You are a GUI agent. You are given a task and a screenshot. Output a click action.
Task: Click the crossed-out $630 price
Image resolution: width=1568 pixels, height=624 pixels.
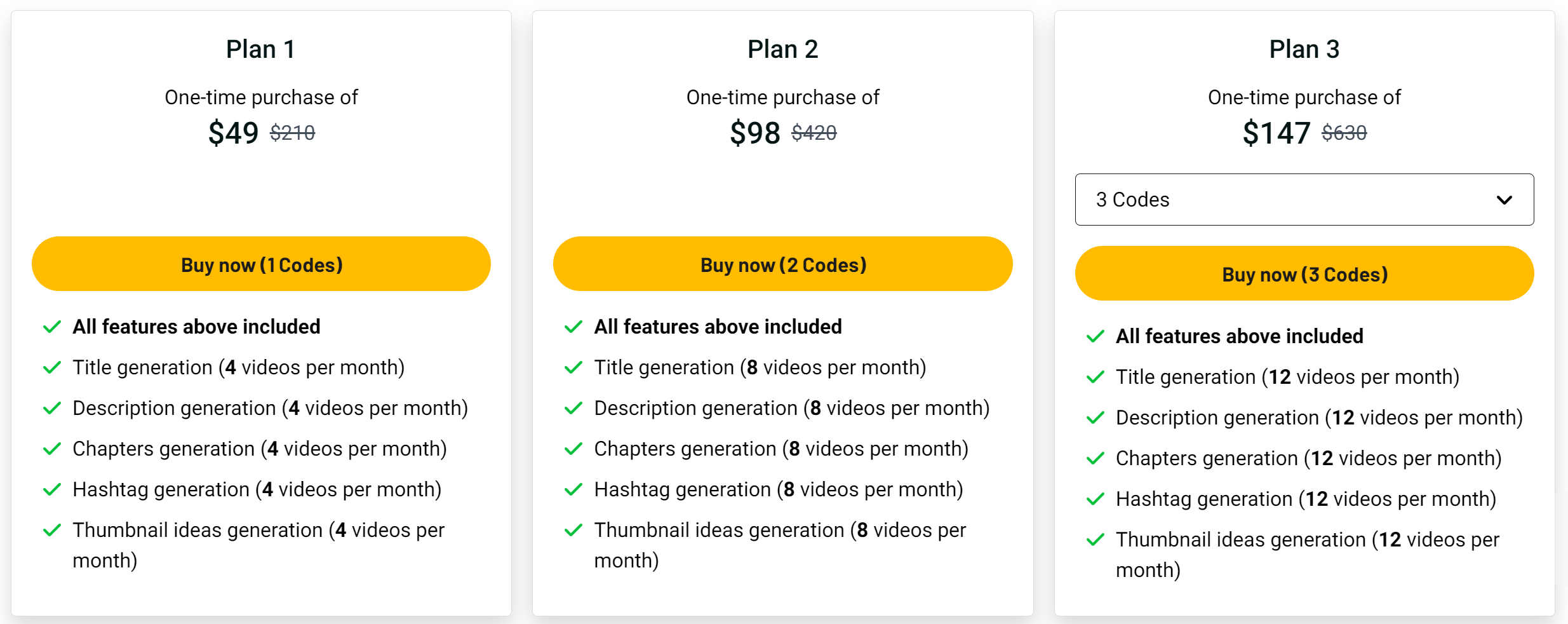pos(1344,133)
